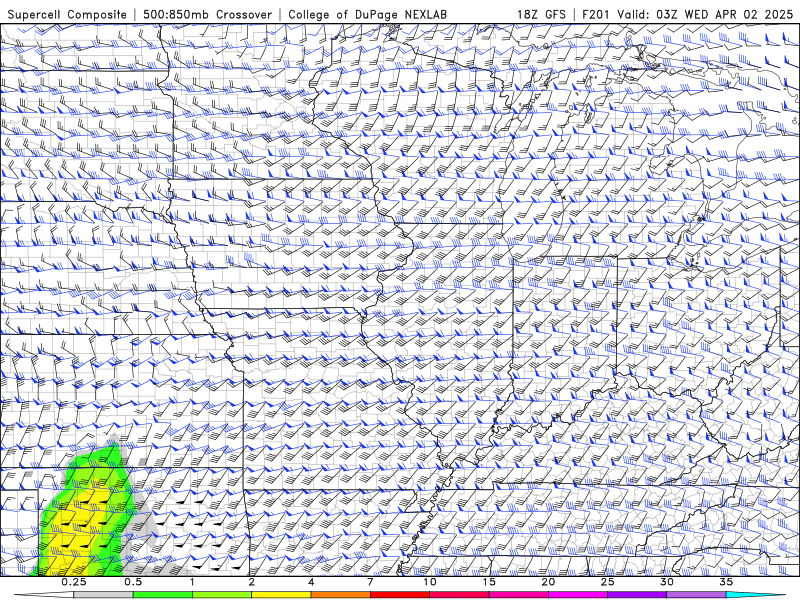
Task: Click the legend value 4
Action: 311,582
